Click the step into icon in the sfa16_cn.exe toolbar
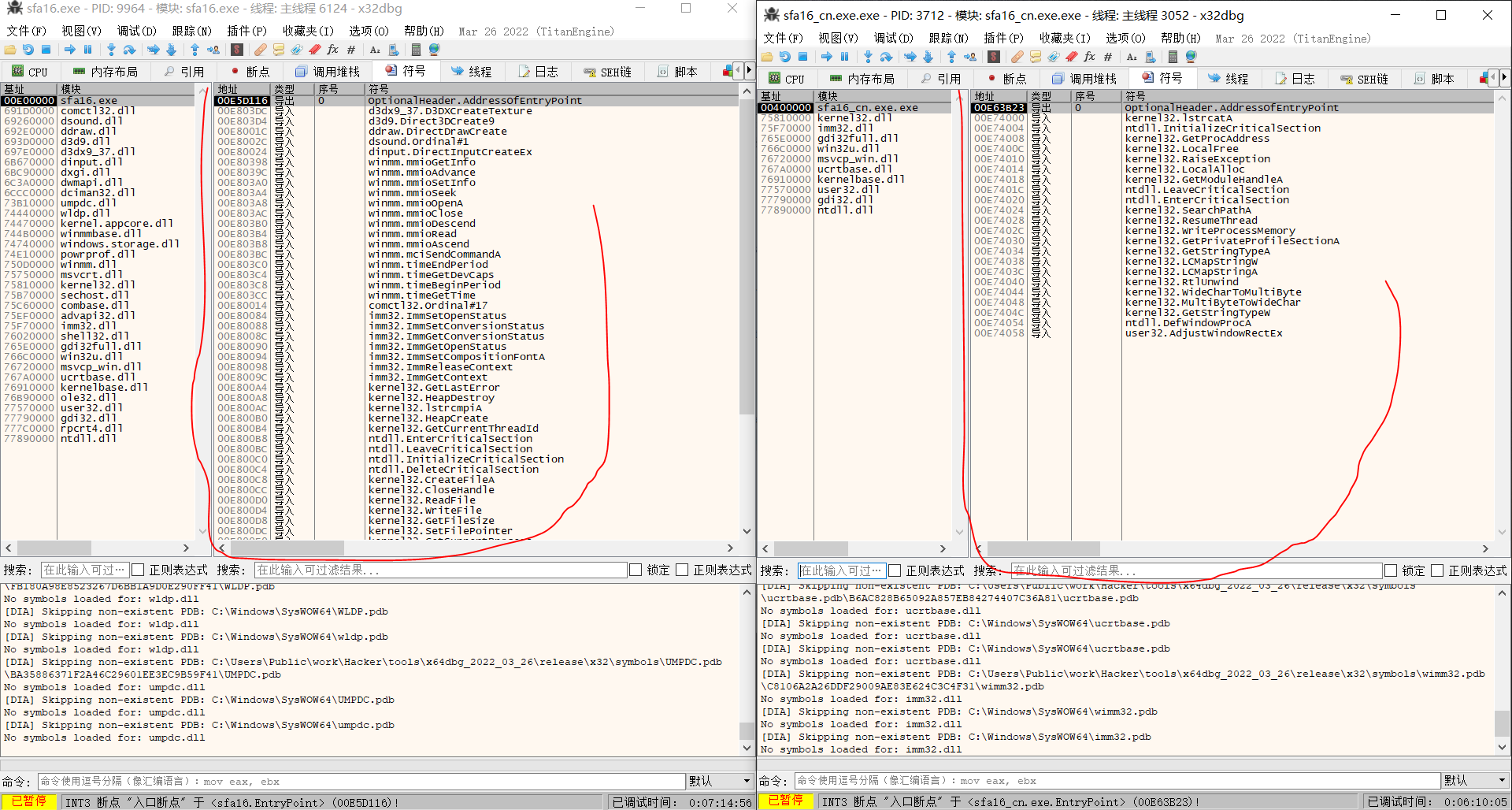 [x=868, y=57]
